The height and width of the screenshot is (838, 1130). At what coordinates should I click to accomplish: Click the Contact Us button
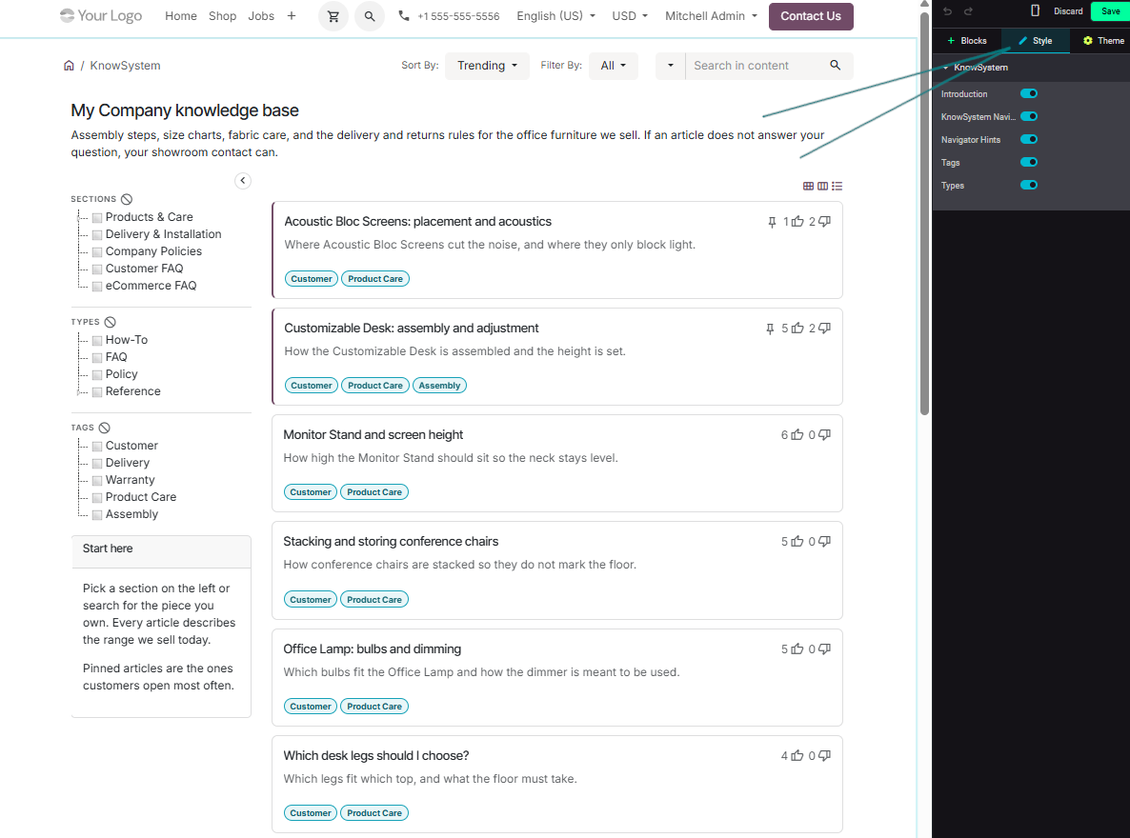click(x=811, y=17)
